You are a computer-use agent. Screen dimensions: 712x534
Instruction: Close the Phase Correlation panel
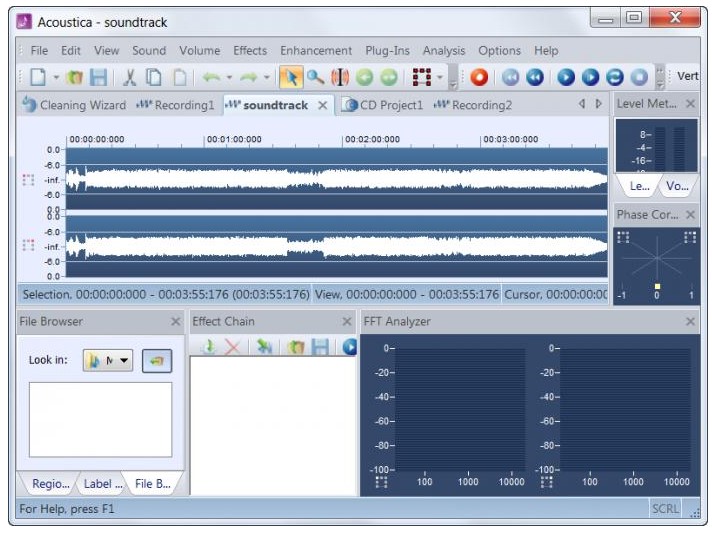[690, 214]
